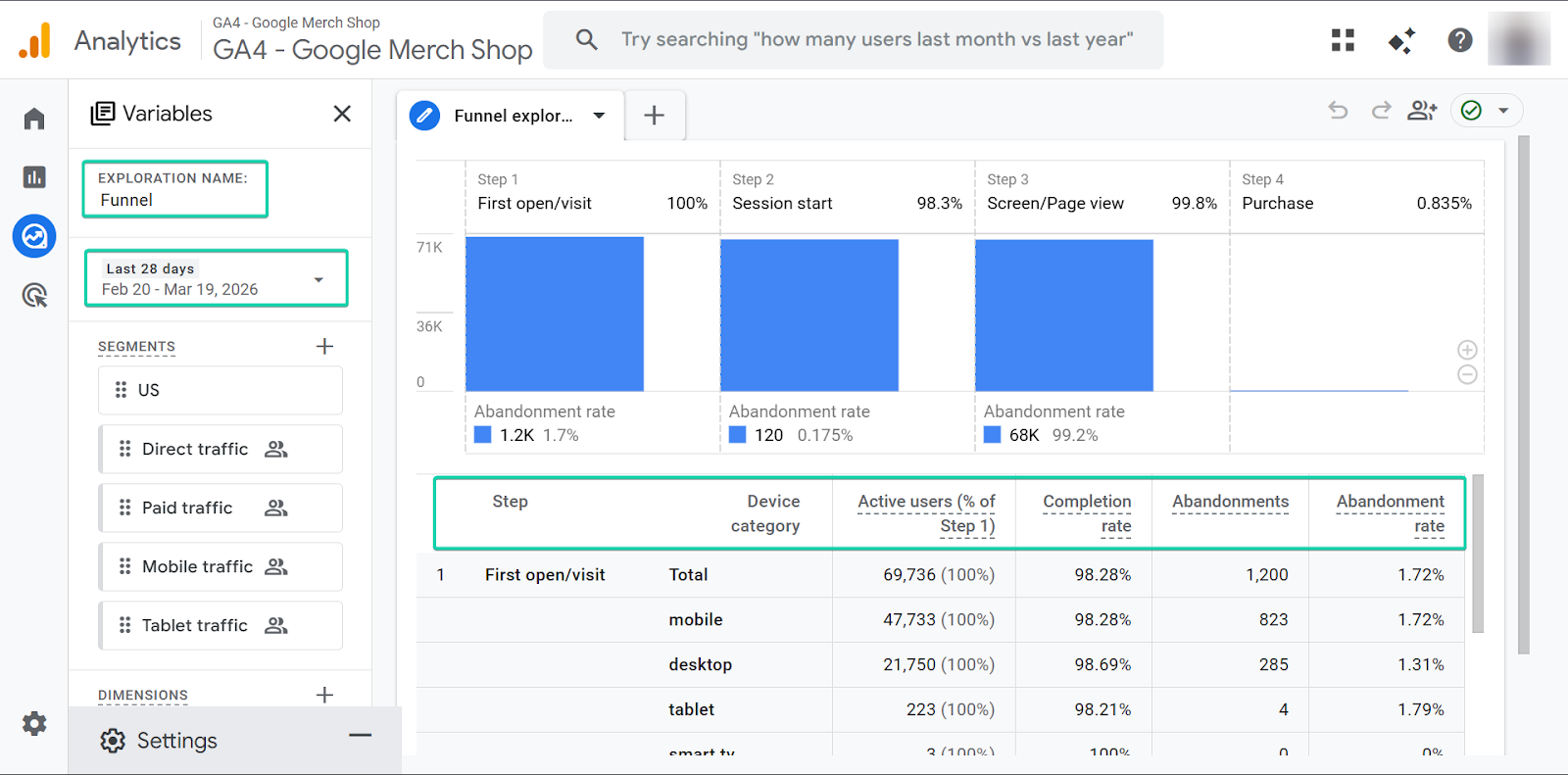Zoom out on the funnel chart
This screenshot has height=775, width=1568.
tap(1467, 374)
